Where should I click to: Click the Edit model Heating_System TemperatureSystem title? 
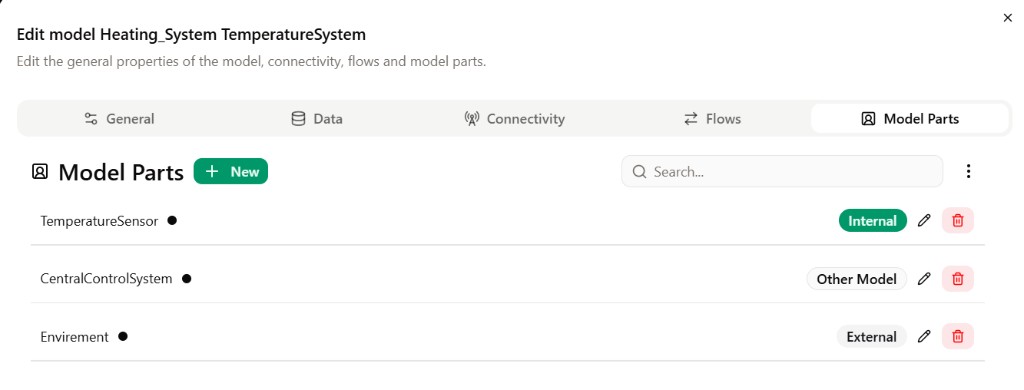[191, 34]
